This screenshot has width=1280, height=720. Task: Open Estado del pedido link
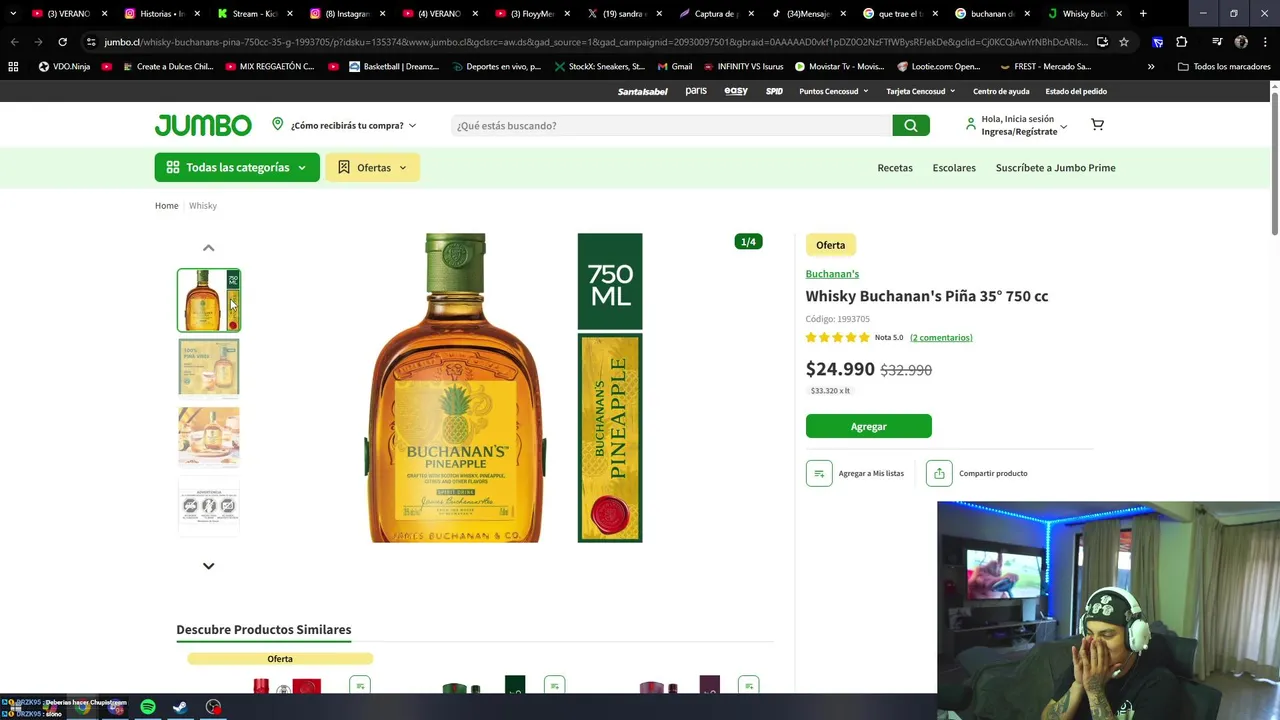[x=1076, y=91]
